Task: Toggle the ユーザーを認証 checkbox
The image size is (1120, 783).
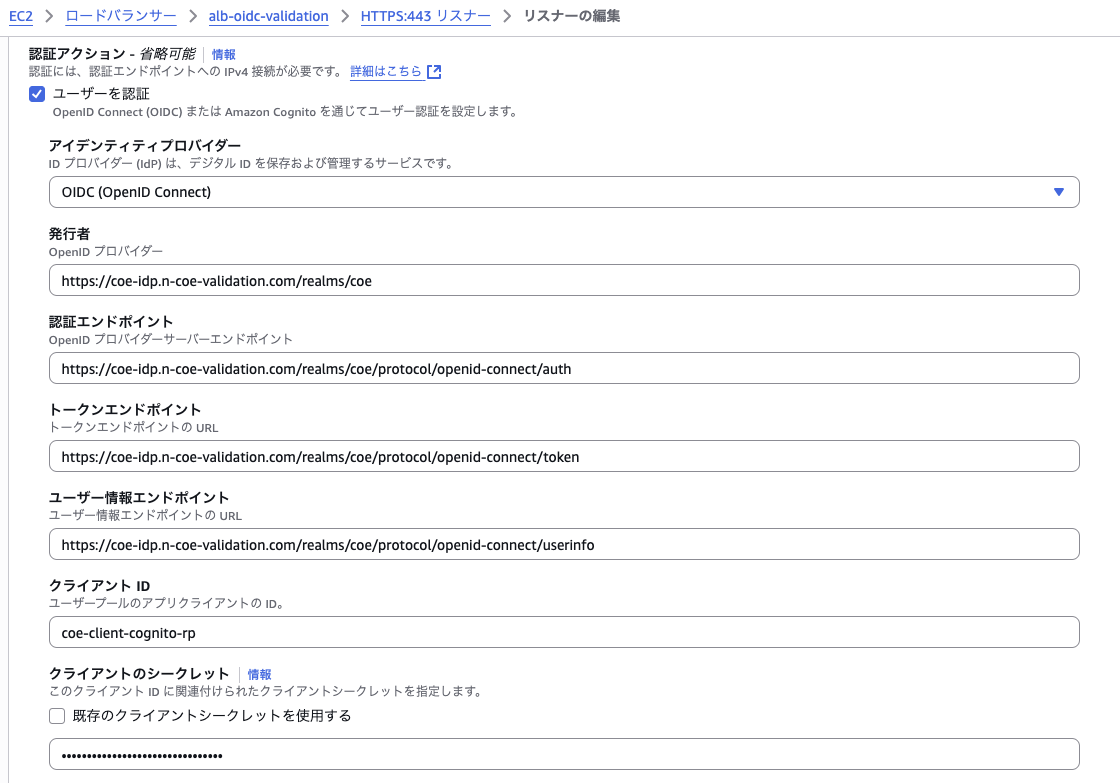Action: pos(37,94)
